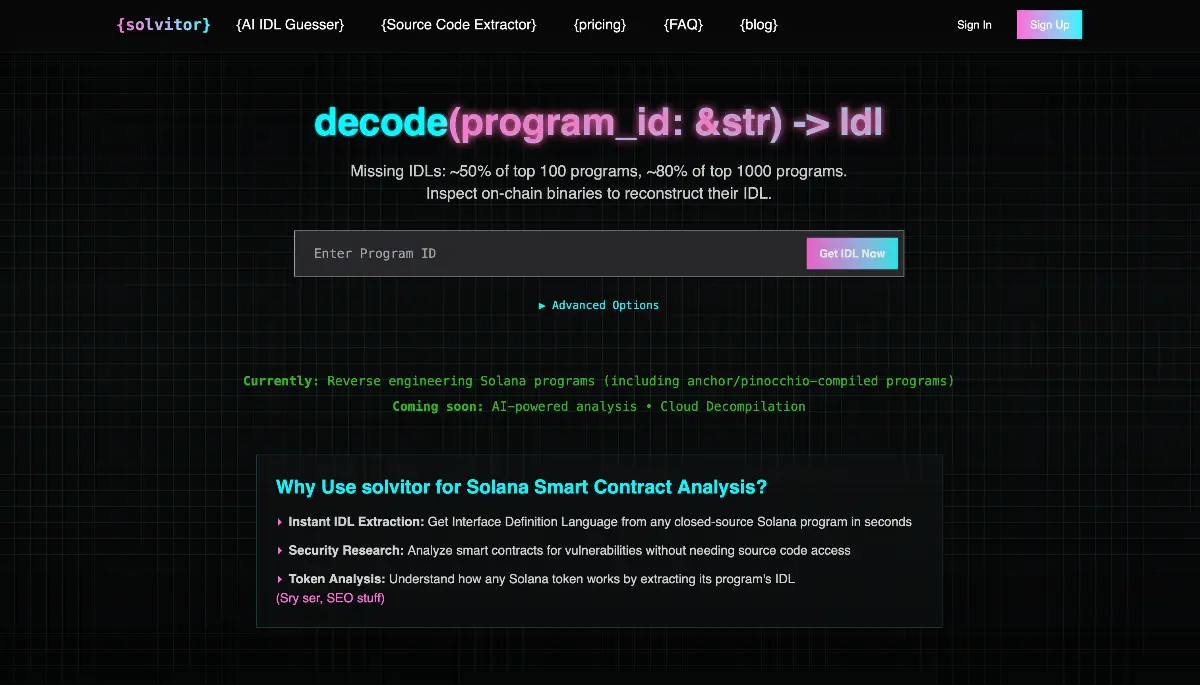Open the {AI IDL Guesser} page
1200x685 pixels.
click(x=290, y=24)
